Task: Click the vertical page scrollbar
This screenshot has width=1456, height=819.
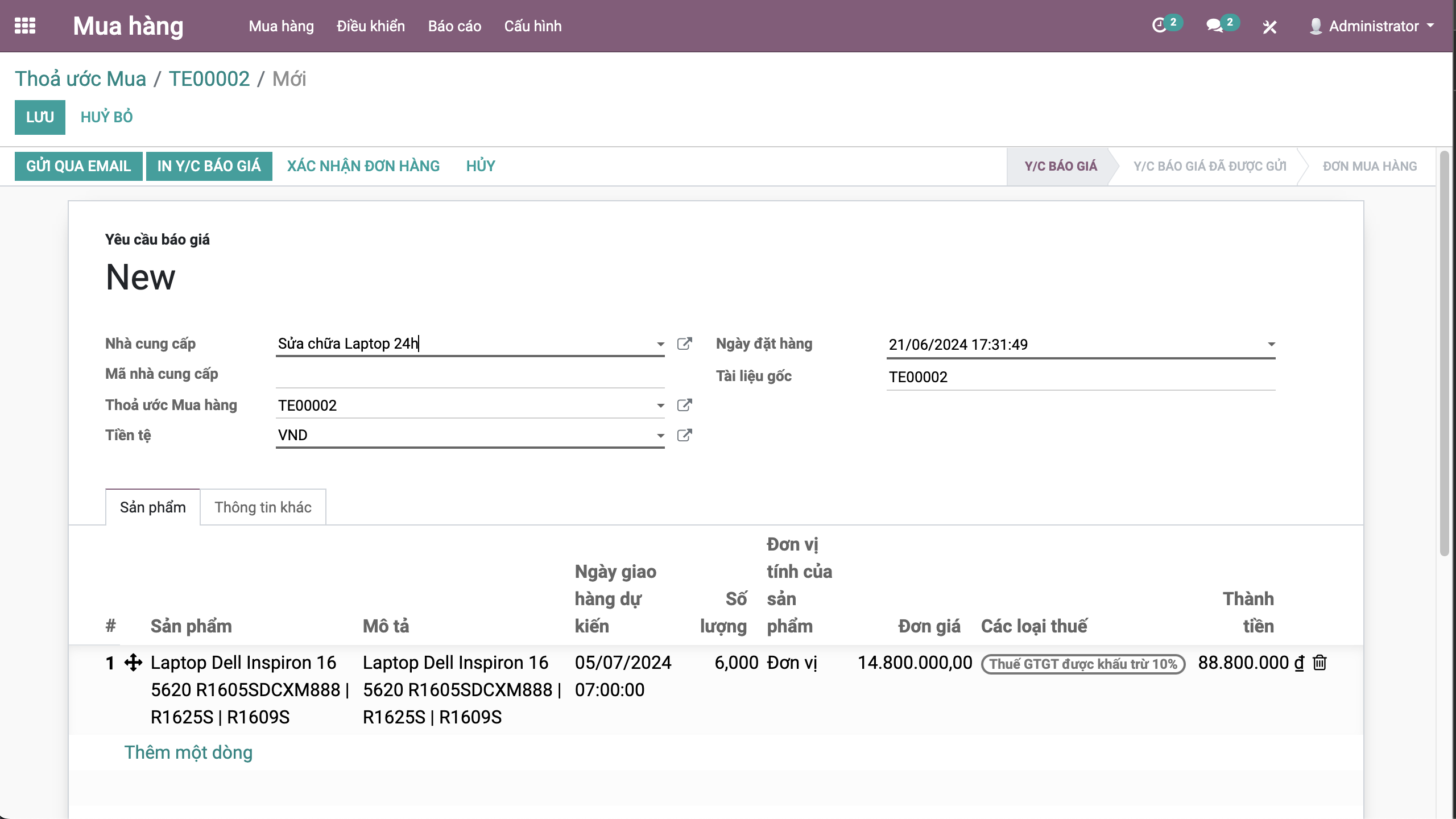Action: (1445, 353)
